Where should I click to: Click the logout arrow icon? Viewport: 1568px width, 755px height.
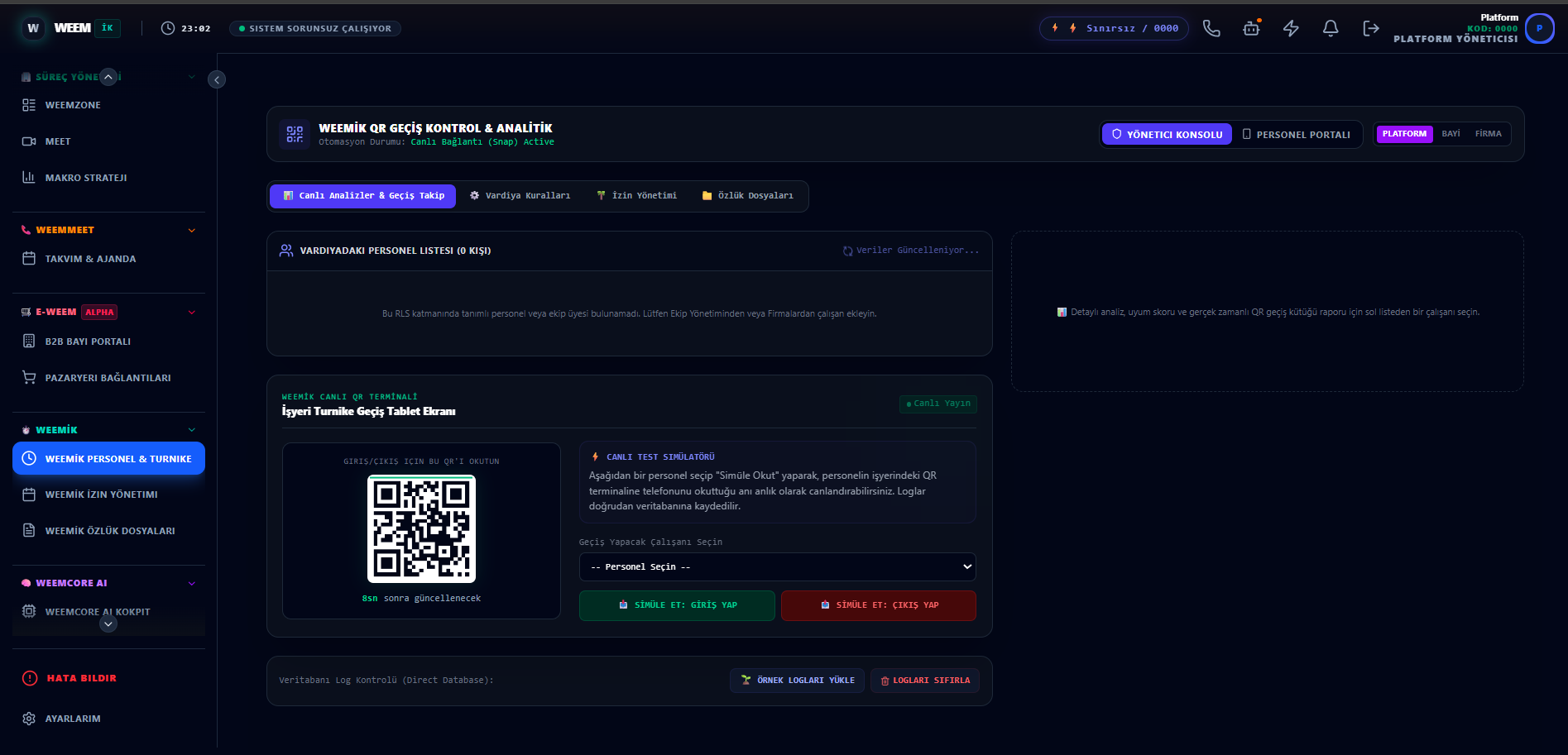1371,28
